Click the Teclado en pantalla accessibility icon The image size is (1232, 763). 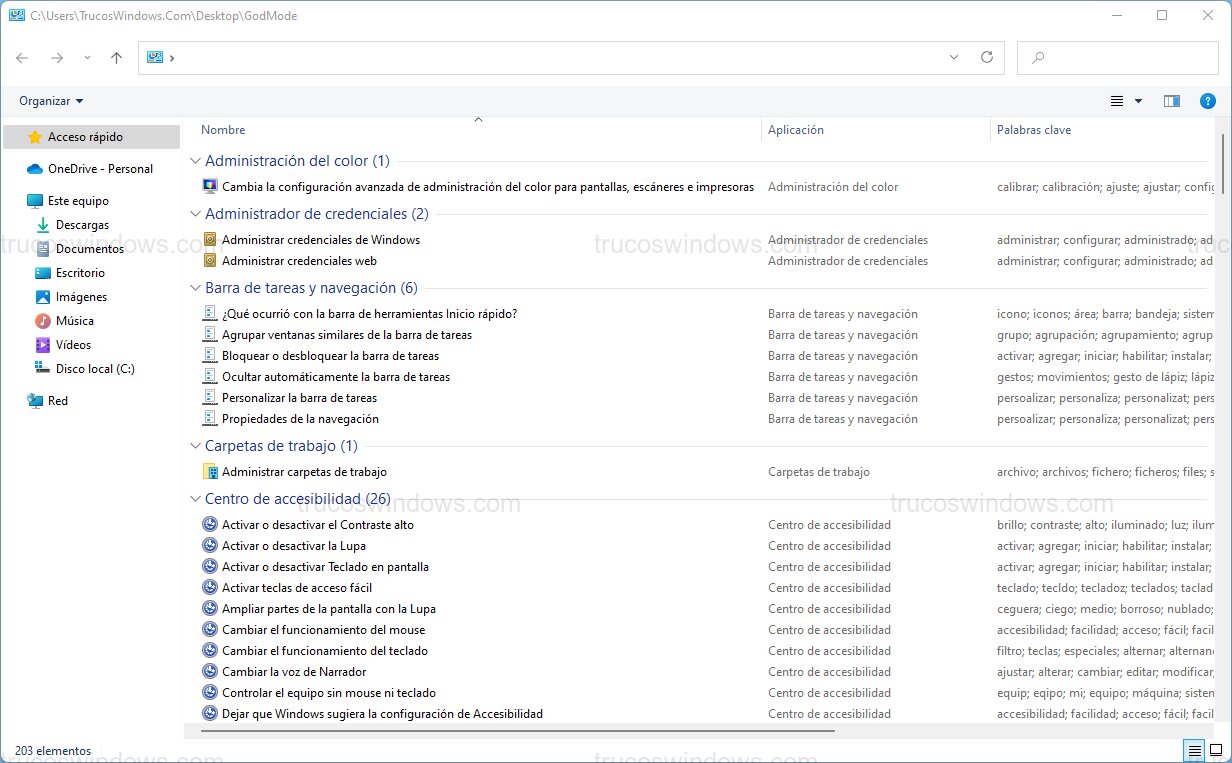pyautogui.click(x=210, y=566)
